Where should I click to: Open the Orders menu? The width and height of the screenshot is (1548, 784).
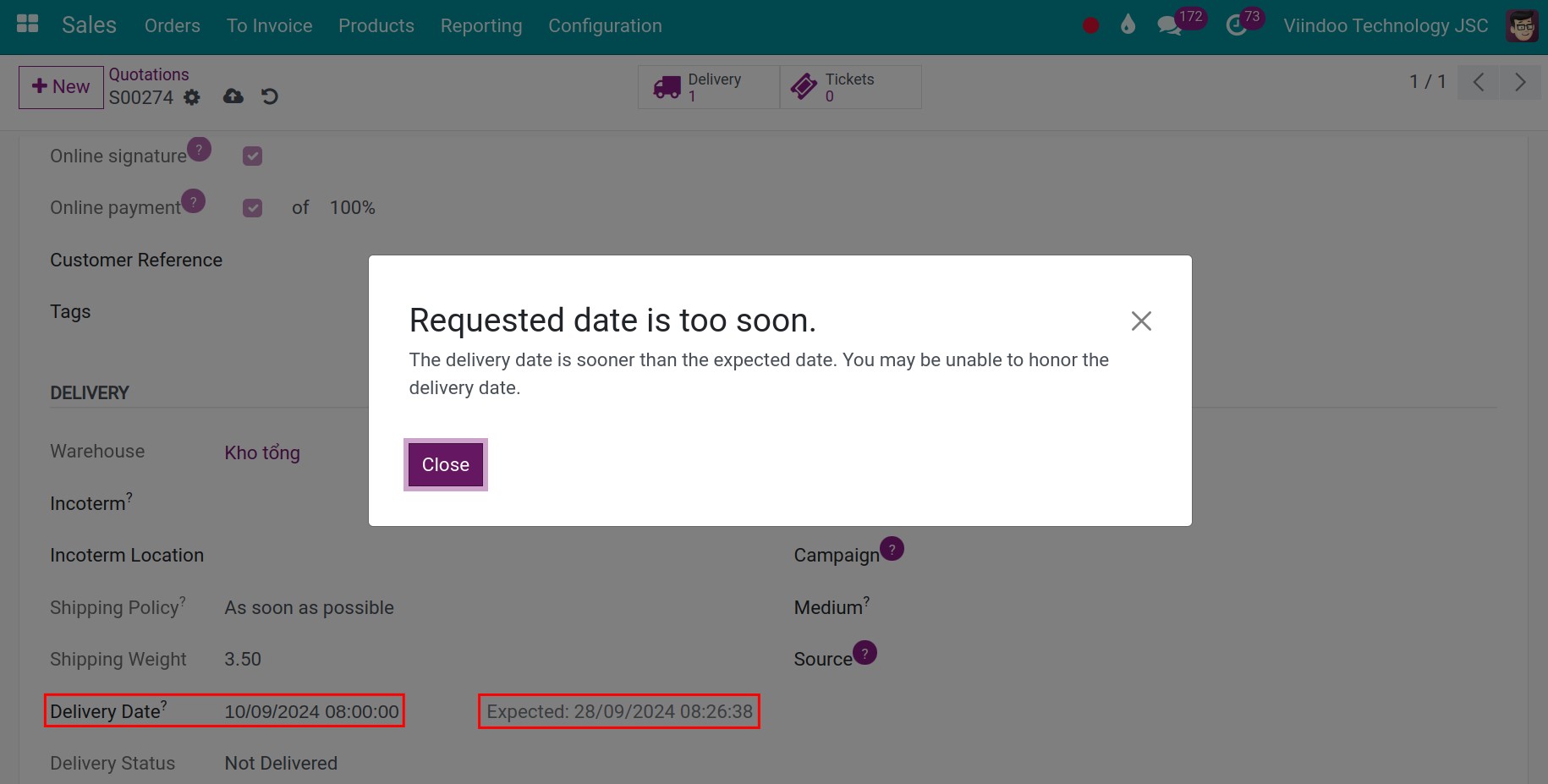coord(173,25)
